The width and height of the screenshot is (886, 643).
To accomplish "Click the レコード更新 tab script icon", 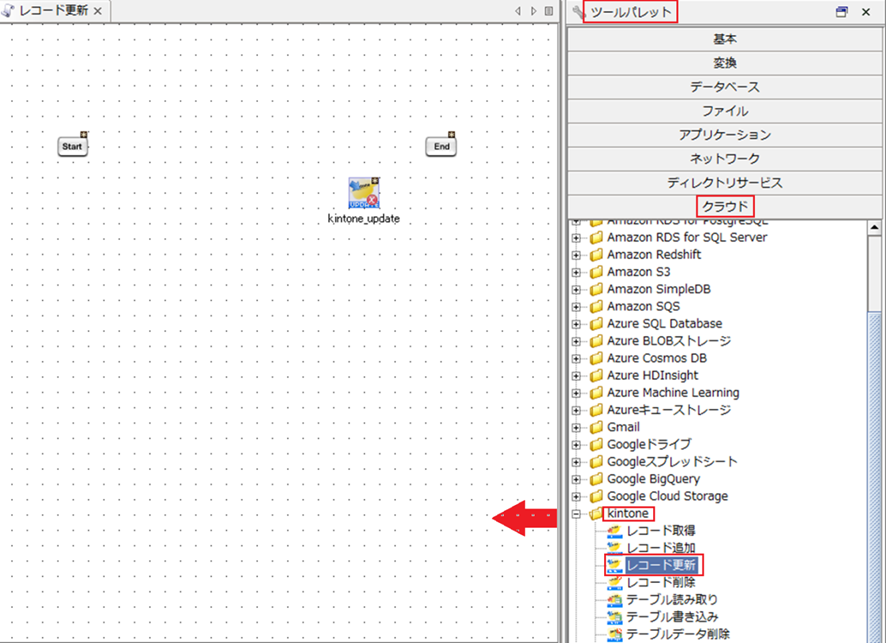I will tap(8, 10).
